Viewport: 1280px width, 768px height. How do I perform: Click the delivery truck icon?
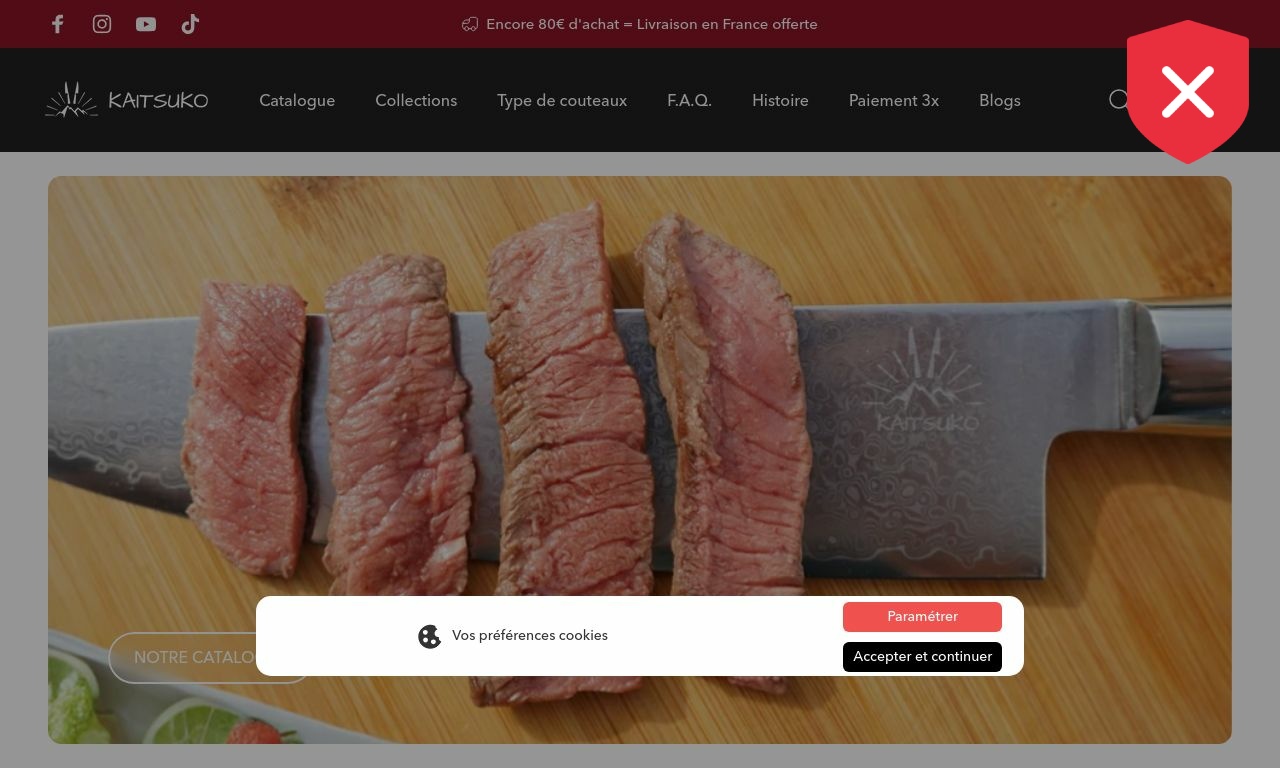(470, 24)
